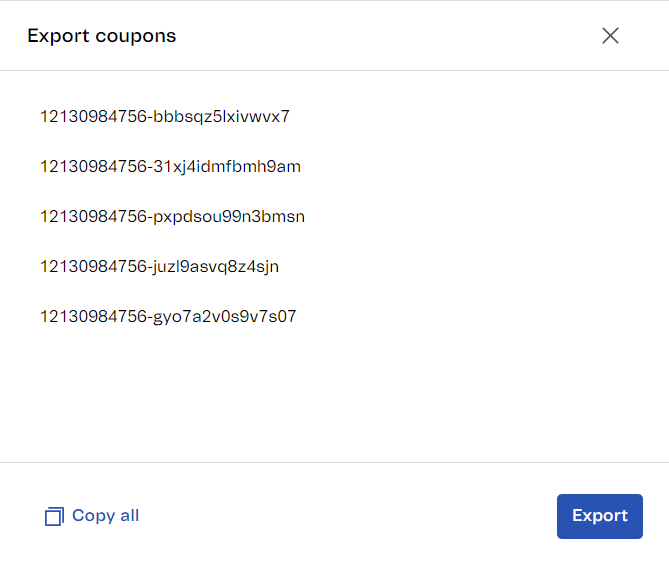The image size is (669, 567).
Task: Click the 12130984756 prefix of the third coupon
Action: 93,217
